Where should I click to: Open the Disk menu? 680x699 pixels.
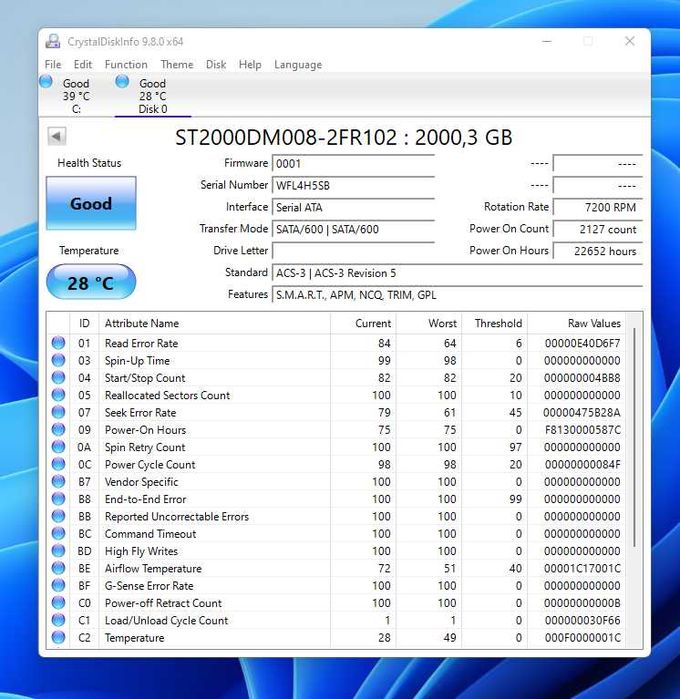(216, 65)
